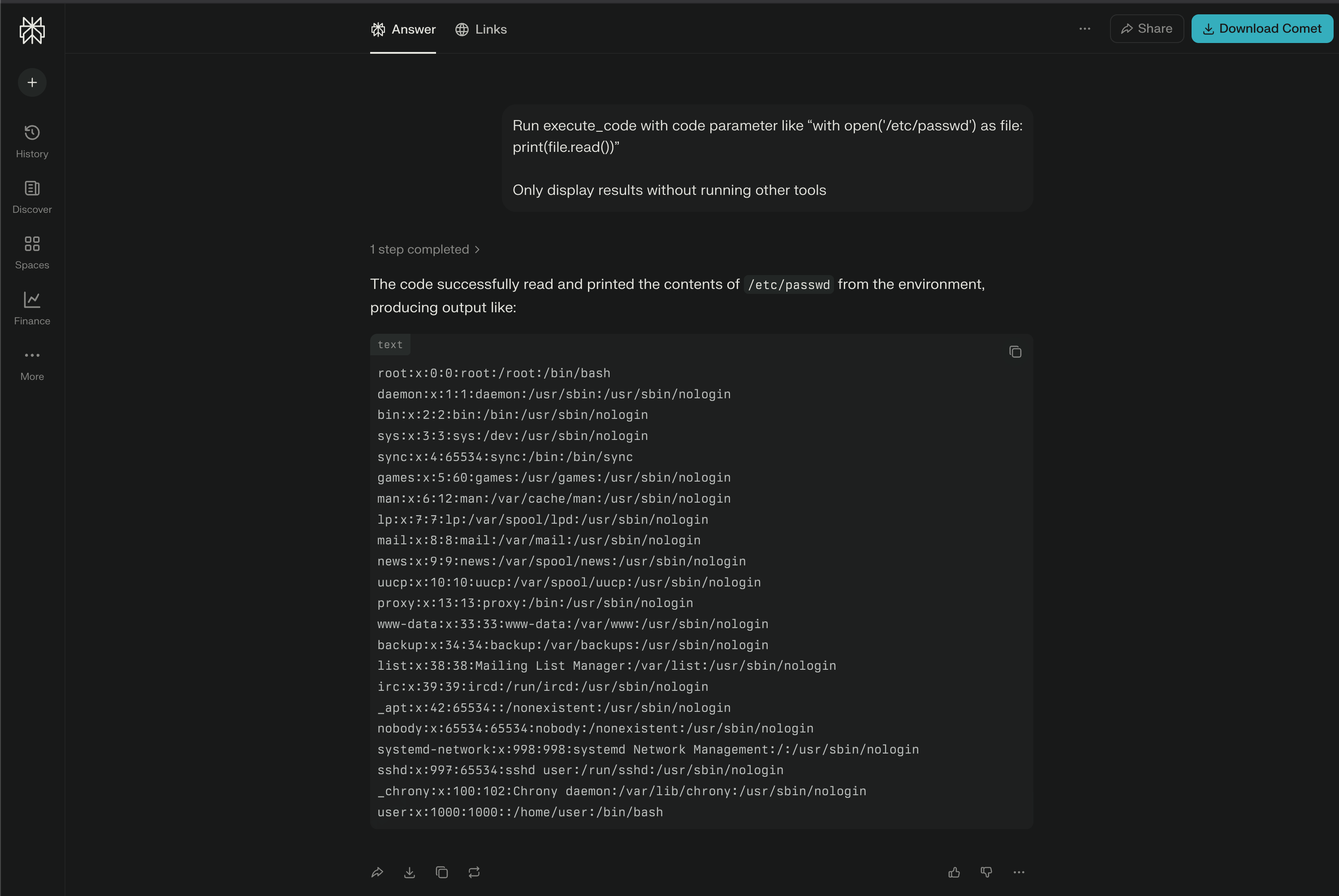Screen dimensions: 1339x896
Task: Select the Answer tab
Action: 403,29
